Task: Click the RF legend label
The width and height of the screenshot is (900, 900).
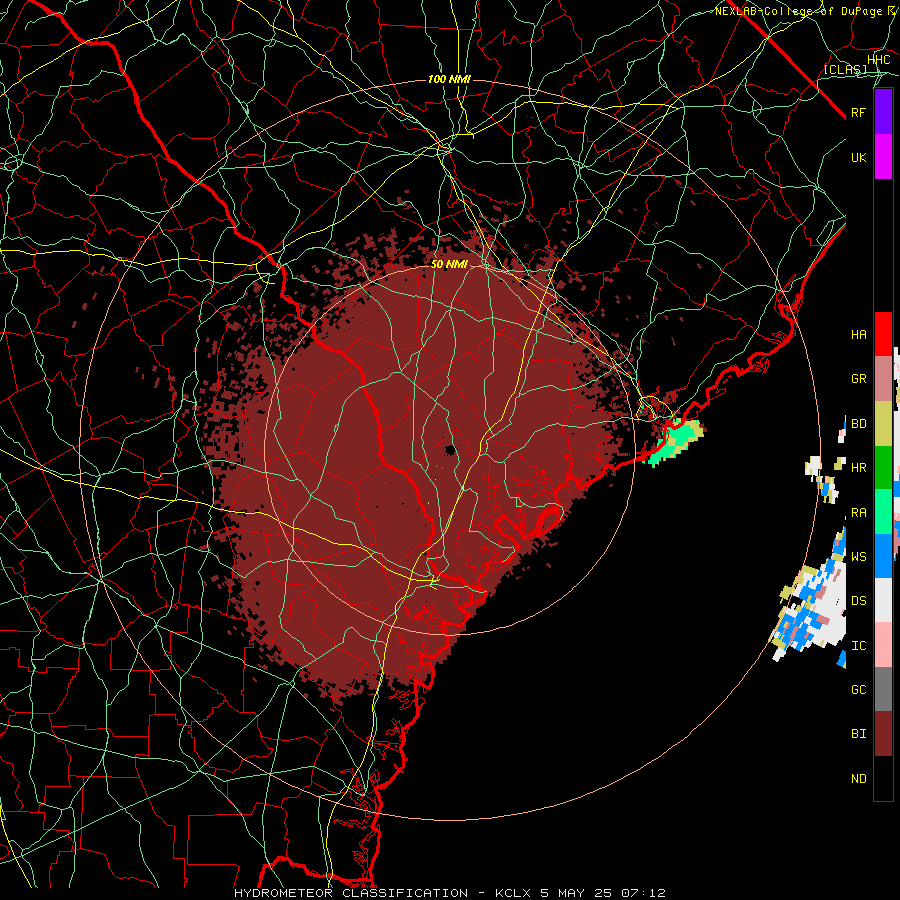Action: (x=859, y=112)
